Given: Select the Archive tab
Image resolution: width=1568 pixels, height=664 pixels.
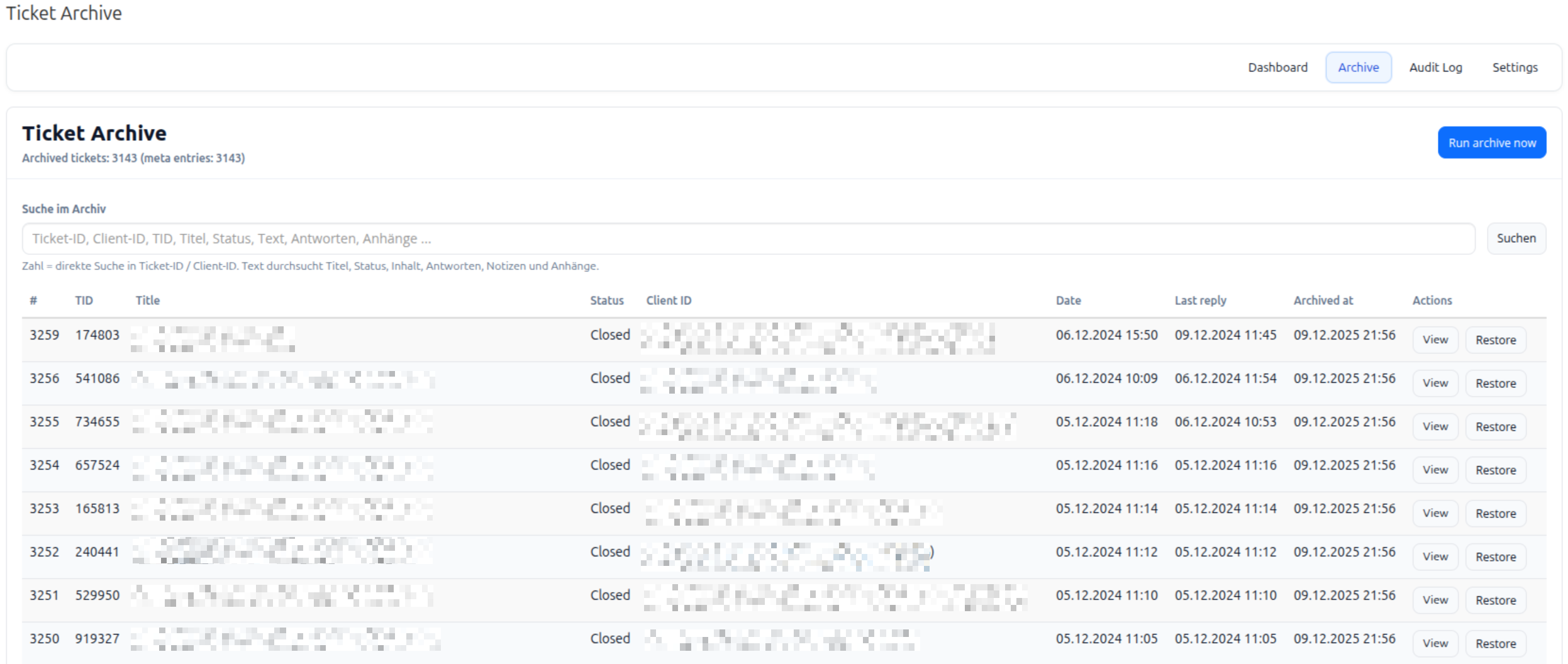Looking at the screenshot, I should point(1358,67).
